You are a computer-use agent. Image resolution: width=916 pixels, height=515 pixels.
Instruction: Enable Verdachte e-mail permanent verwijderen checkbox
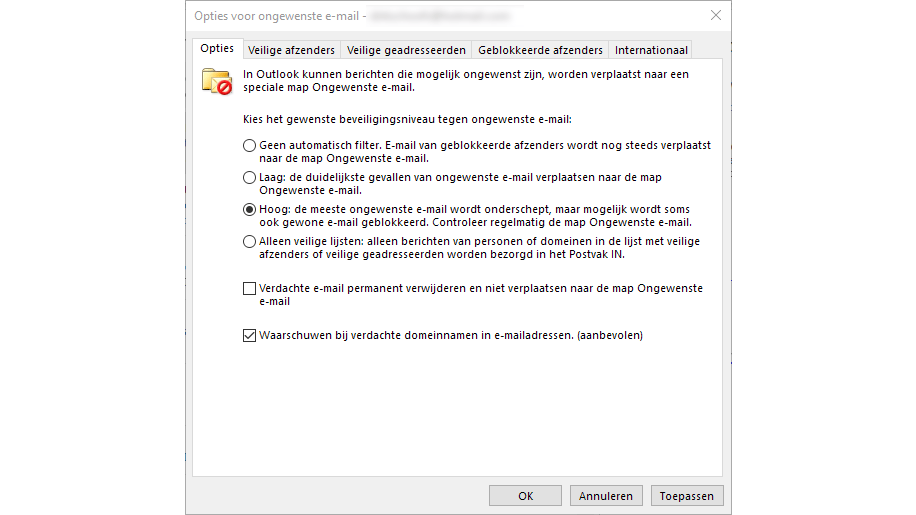(x=249, y=289)
